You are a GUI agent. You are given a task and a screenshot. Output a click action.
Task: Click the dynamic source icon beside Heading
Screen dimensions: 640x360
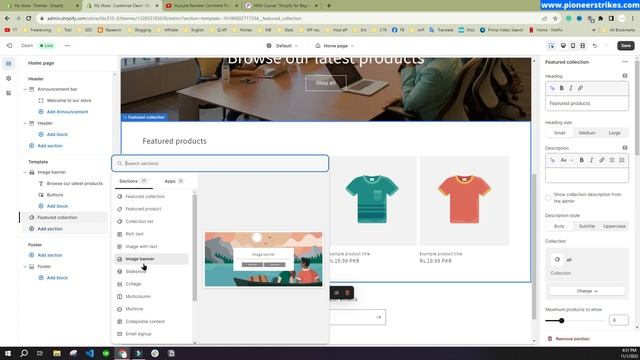(x=625, y=76)
